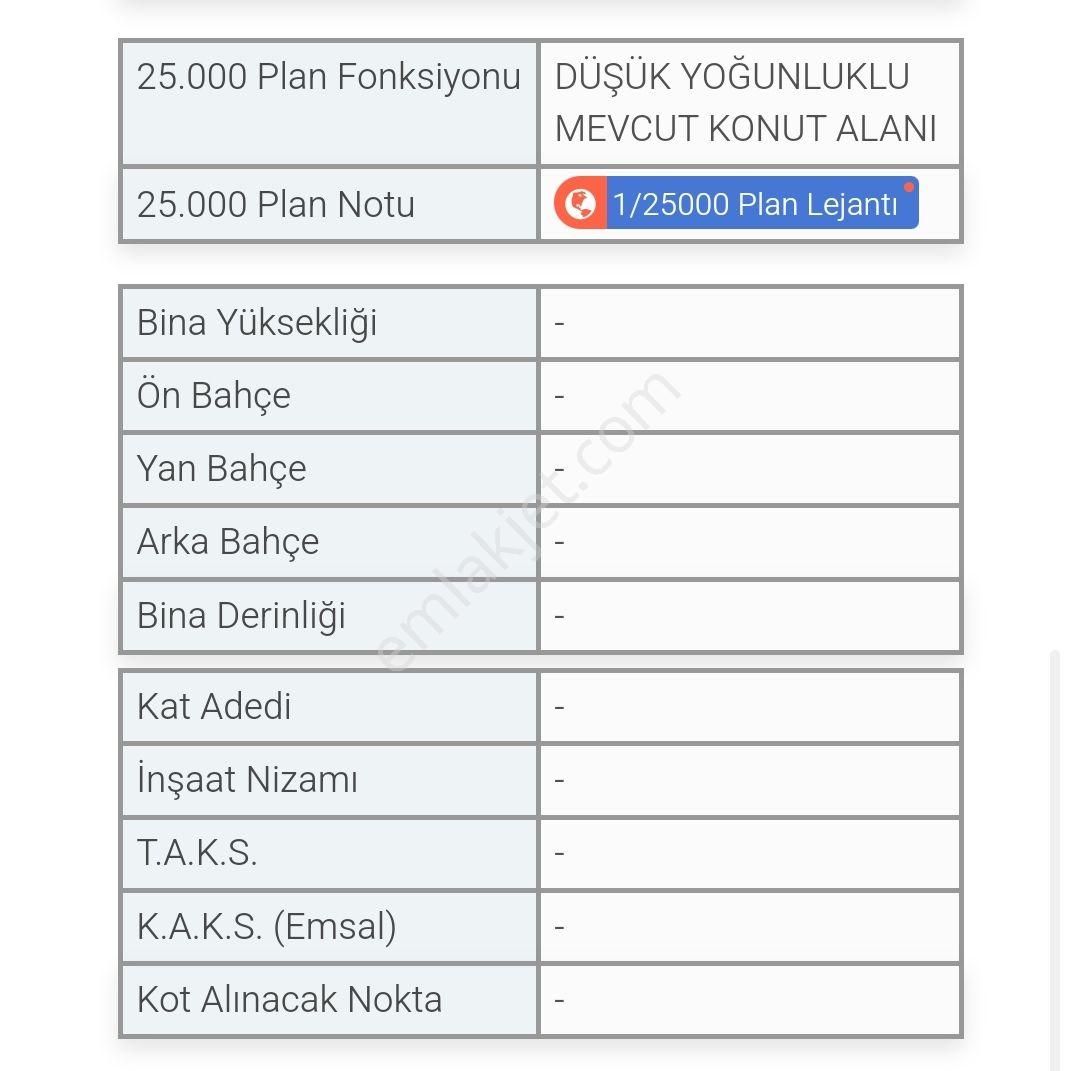Open the 1/25000 Plan Lejantı button
This screenshot has width=1080, height=1071.
(736, 203)
